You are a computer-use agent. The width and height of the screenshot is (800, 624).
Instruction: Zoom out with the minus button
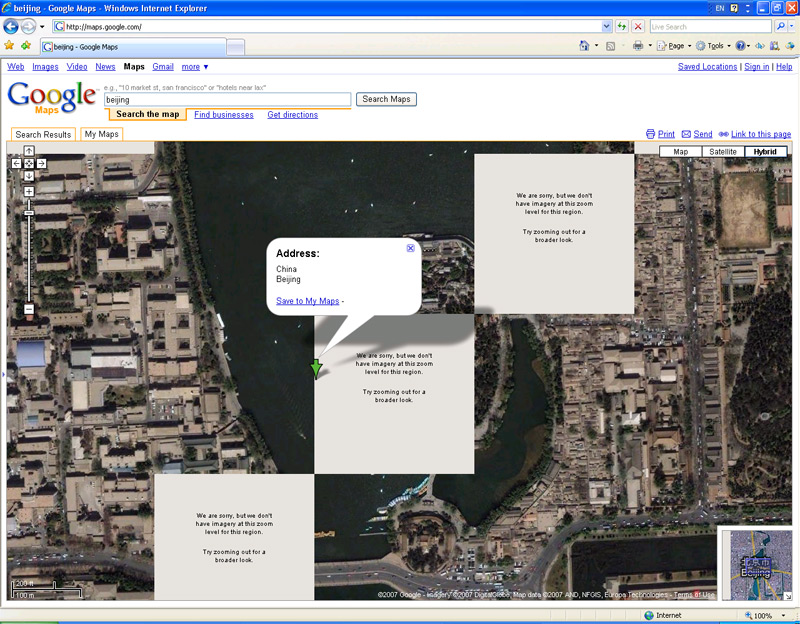29,309
